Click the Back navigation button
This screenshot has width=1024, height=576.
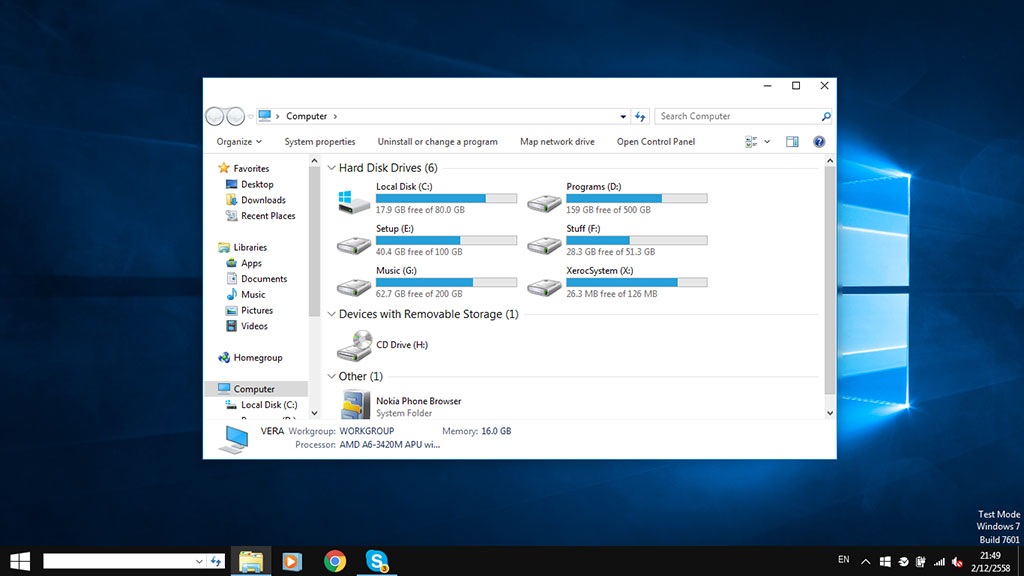tap(215, 116)
